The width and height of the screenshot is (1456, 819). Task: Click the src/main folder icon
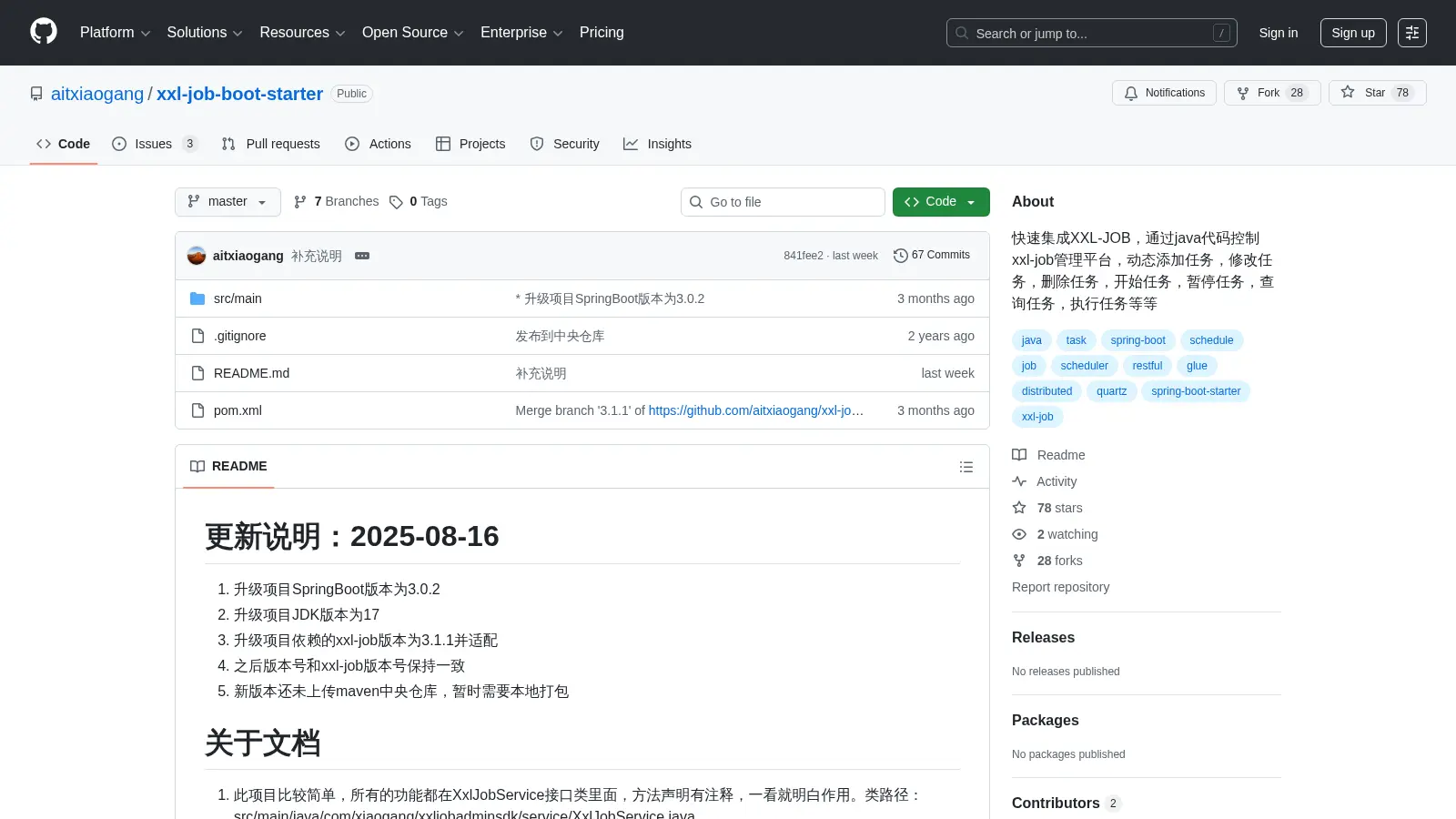tap(197, 298)
